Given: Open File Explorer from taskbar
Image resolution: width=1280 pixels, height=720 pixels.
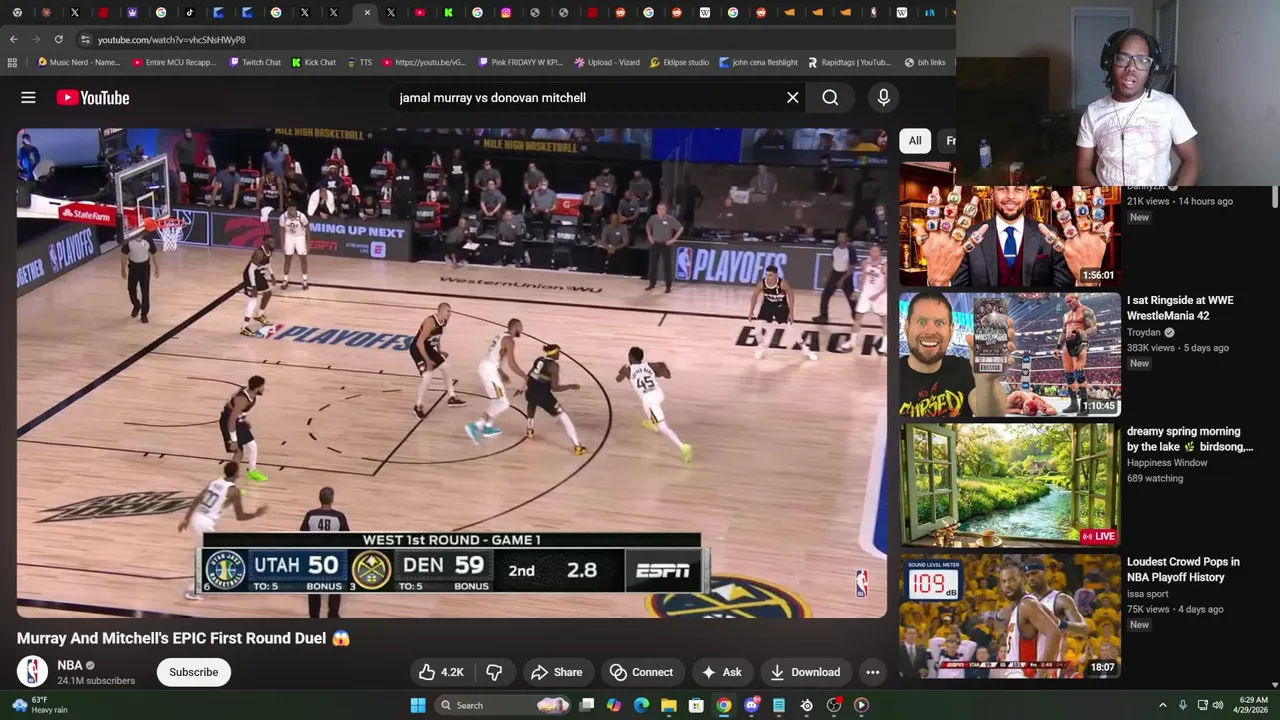Looking at the screenshot, I should click(x=669, y=705).
